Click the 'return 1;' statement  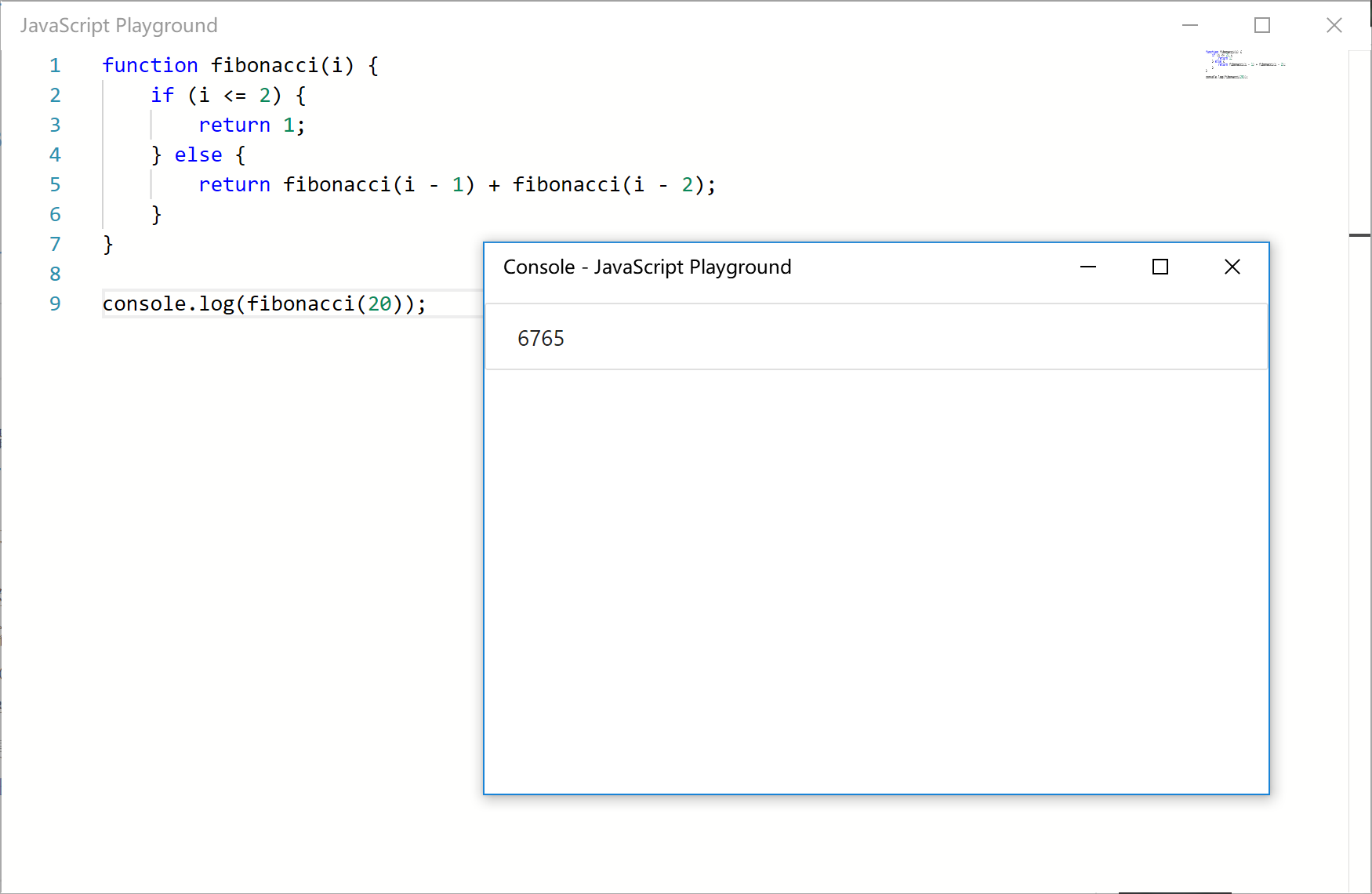coord(251,125)
